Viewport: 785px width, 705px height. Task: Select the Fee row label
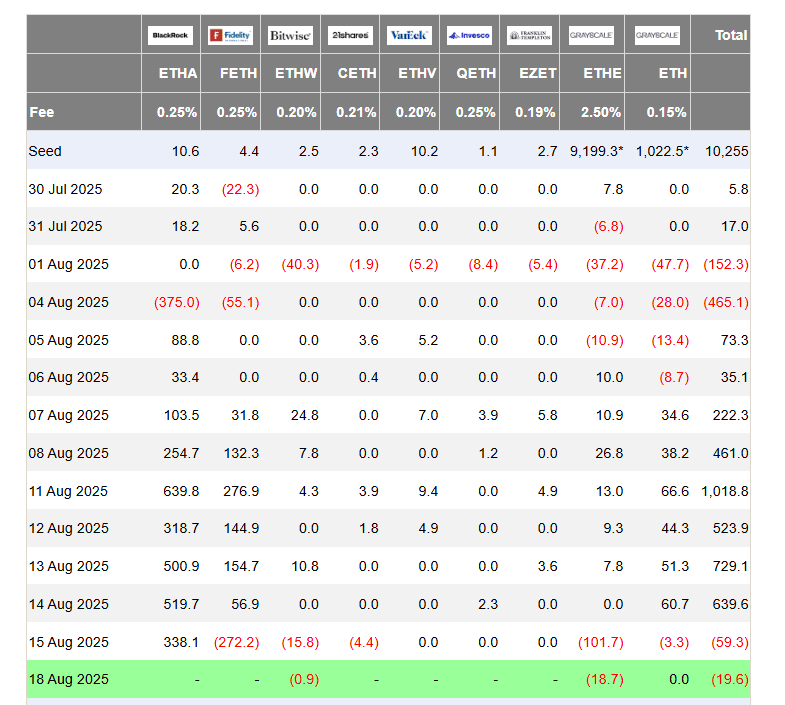(42, 112)
